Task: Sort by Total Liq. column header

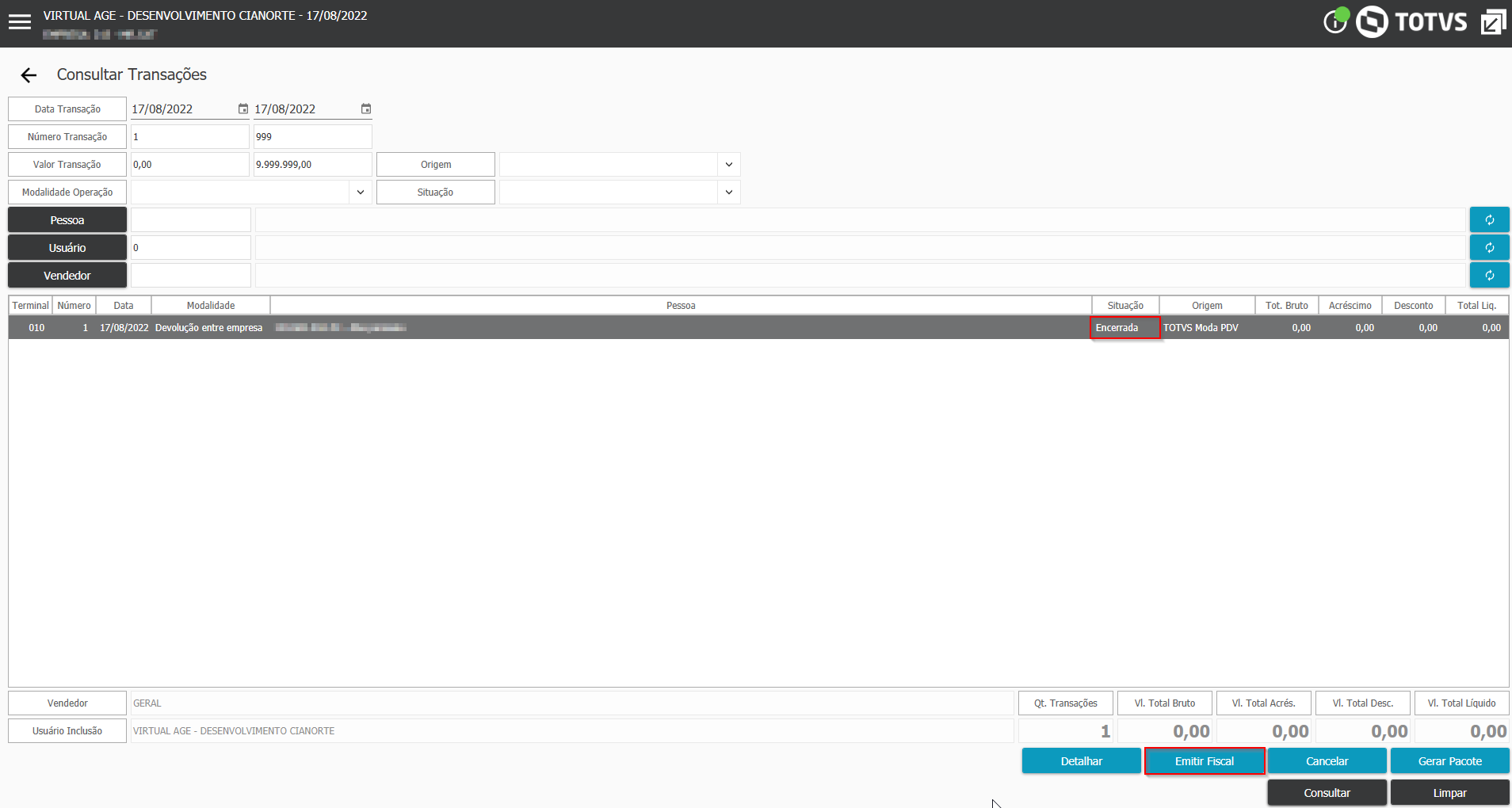Action: [1477, 306]
